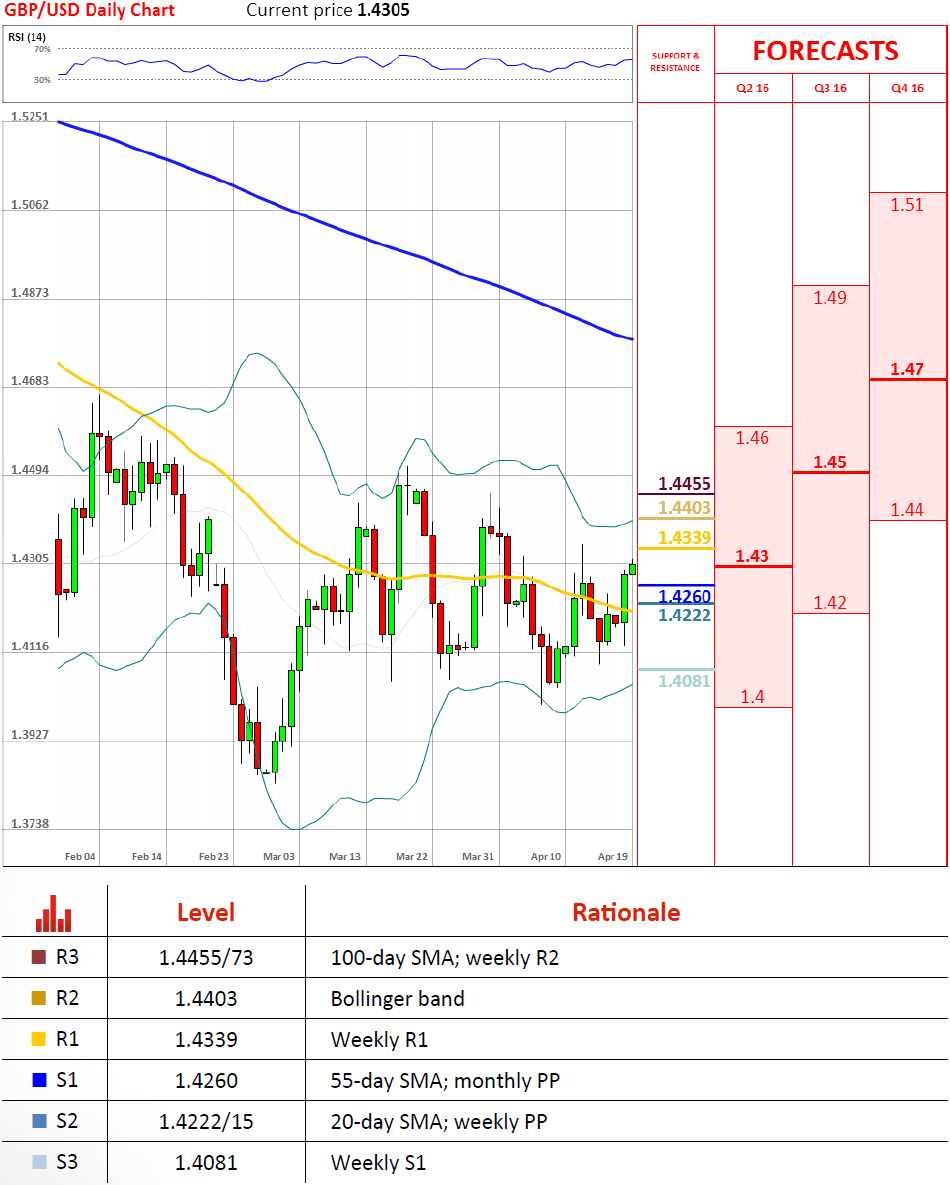Click the 1.4339 resistance level label
The image size is (950, 1185).
(684, 537)
